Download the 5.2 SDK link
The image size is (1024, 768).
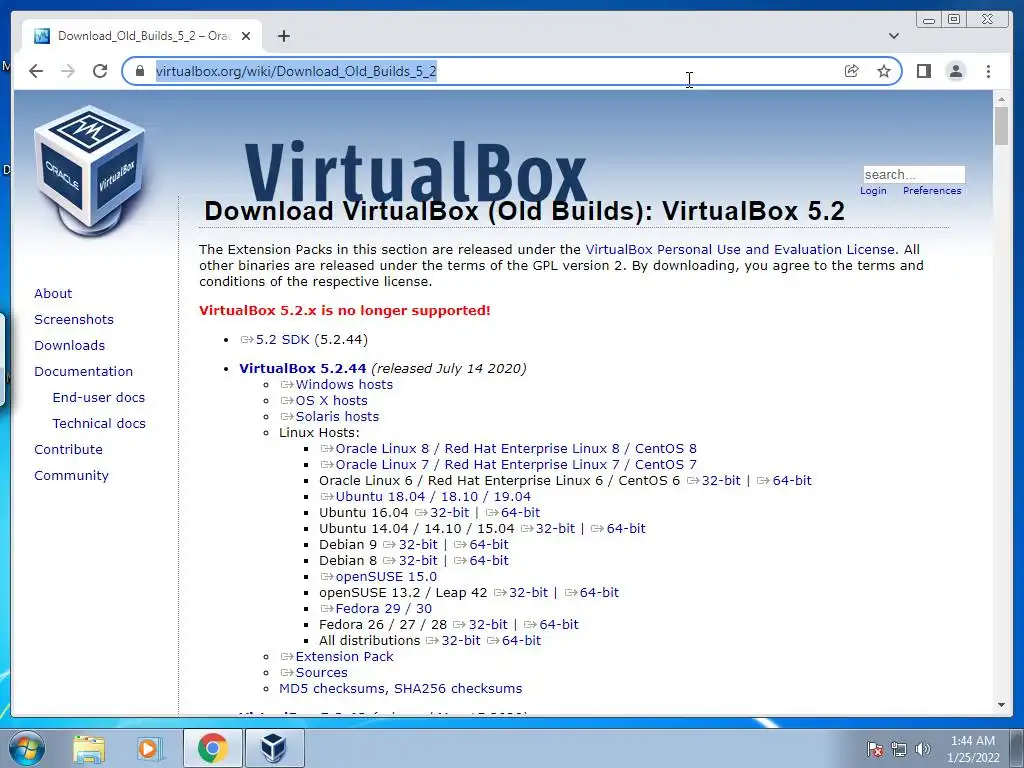click(275, 340)
